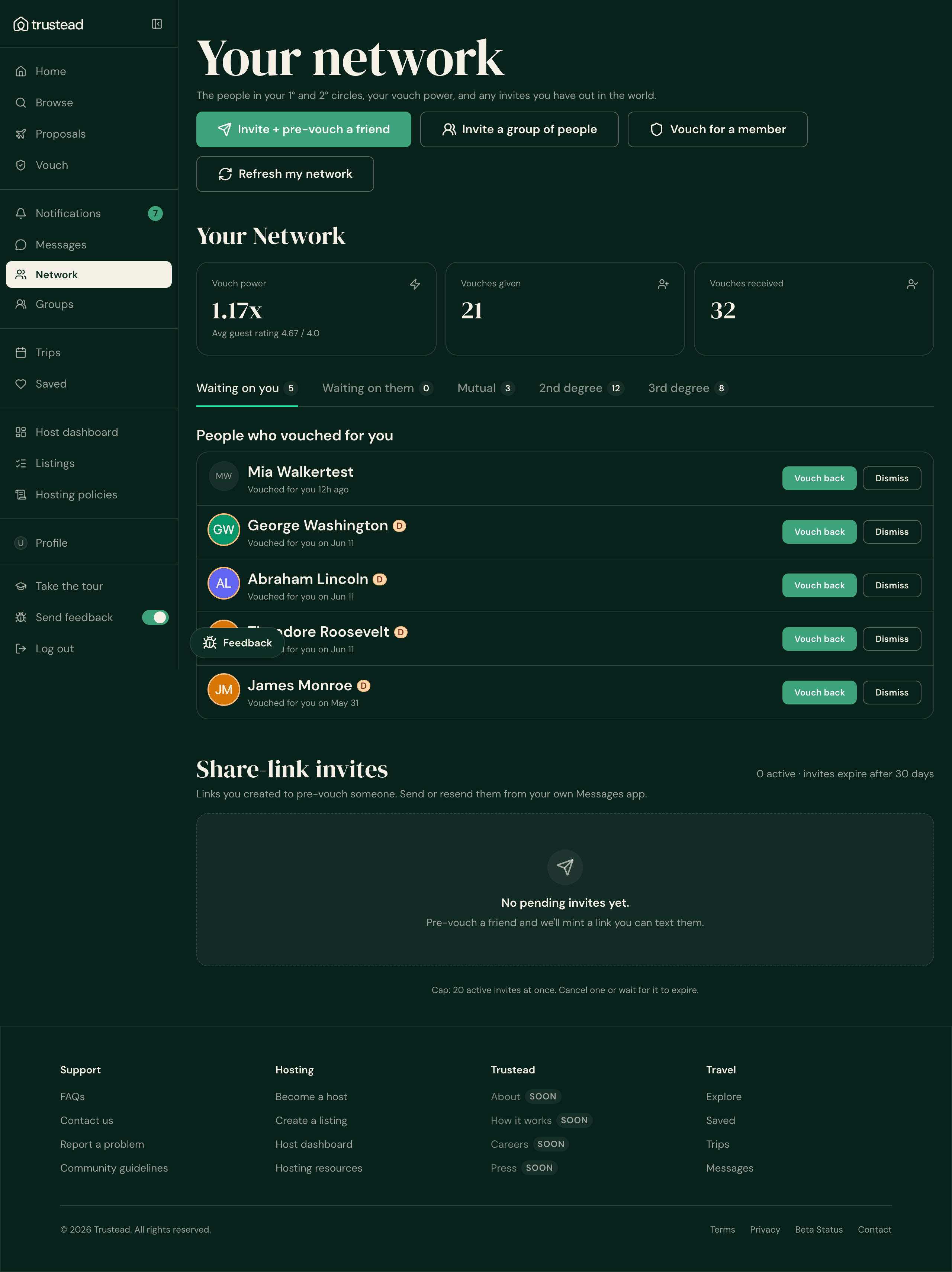Screen dimensions: 952x1272
Task: Open Report a problem footer link
Action: (102, 1144)
